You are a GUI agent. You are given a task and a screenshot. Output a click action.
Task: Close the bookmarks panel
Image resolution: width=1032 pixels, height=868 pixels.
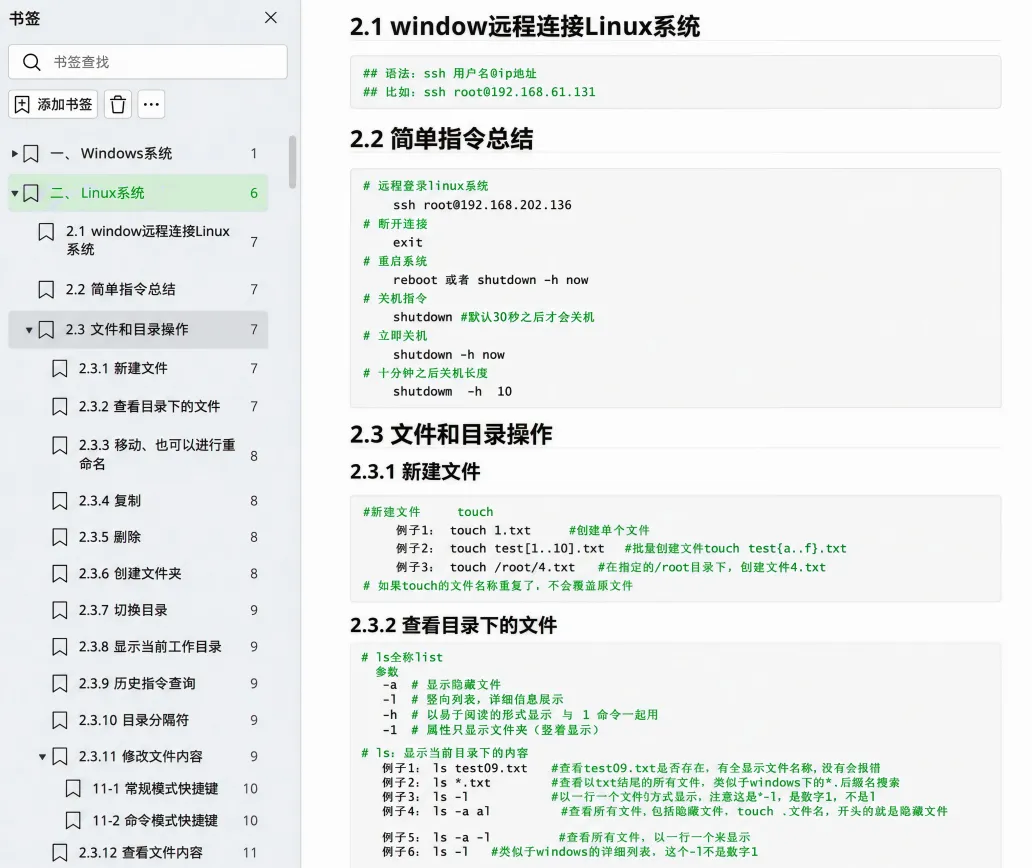[271, 18]
